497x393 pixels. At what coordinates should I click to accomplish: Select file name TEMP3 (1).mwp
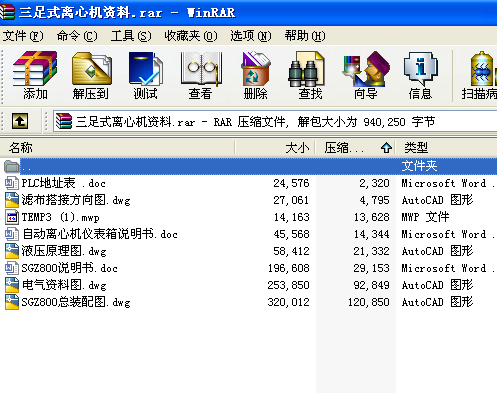coord(60,217)
